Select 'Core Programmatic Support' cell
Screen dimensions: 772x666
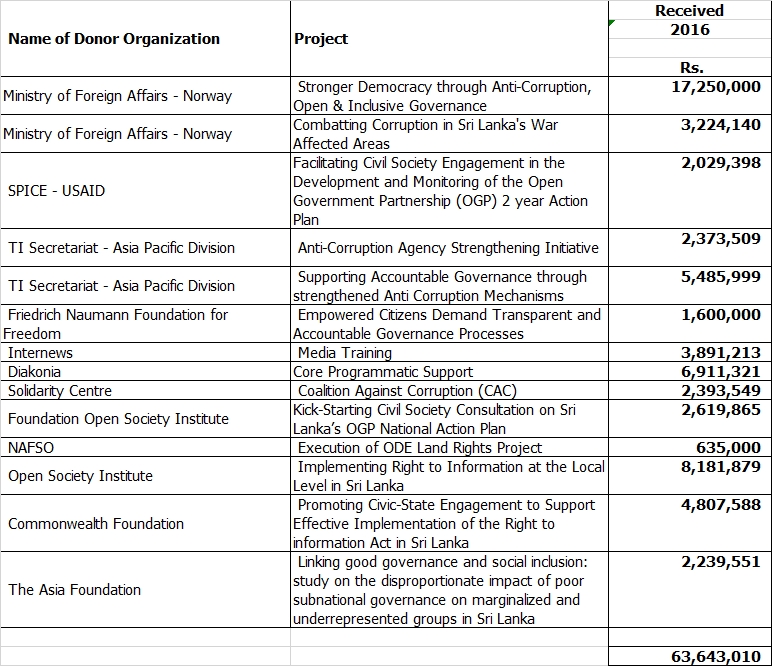pyautogui.click(x=449, y=371)
